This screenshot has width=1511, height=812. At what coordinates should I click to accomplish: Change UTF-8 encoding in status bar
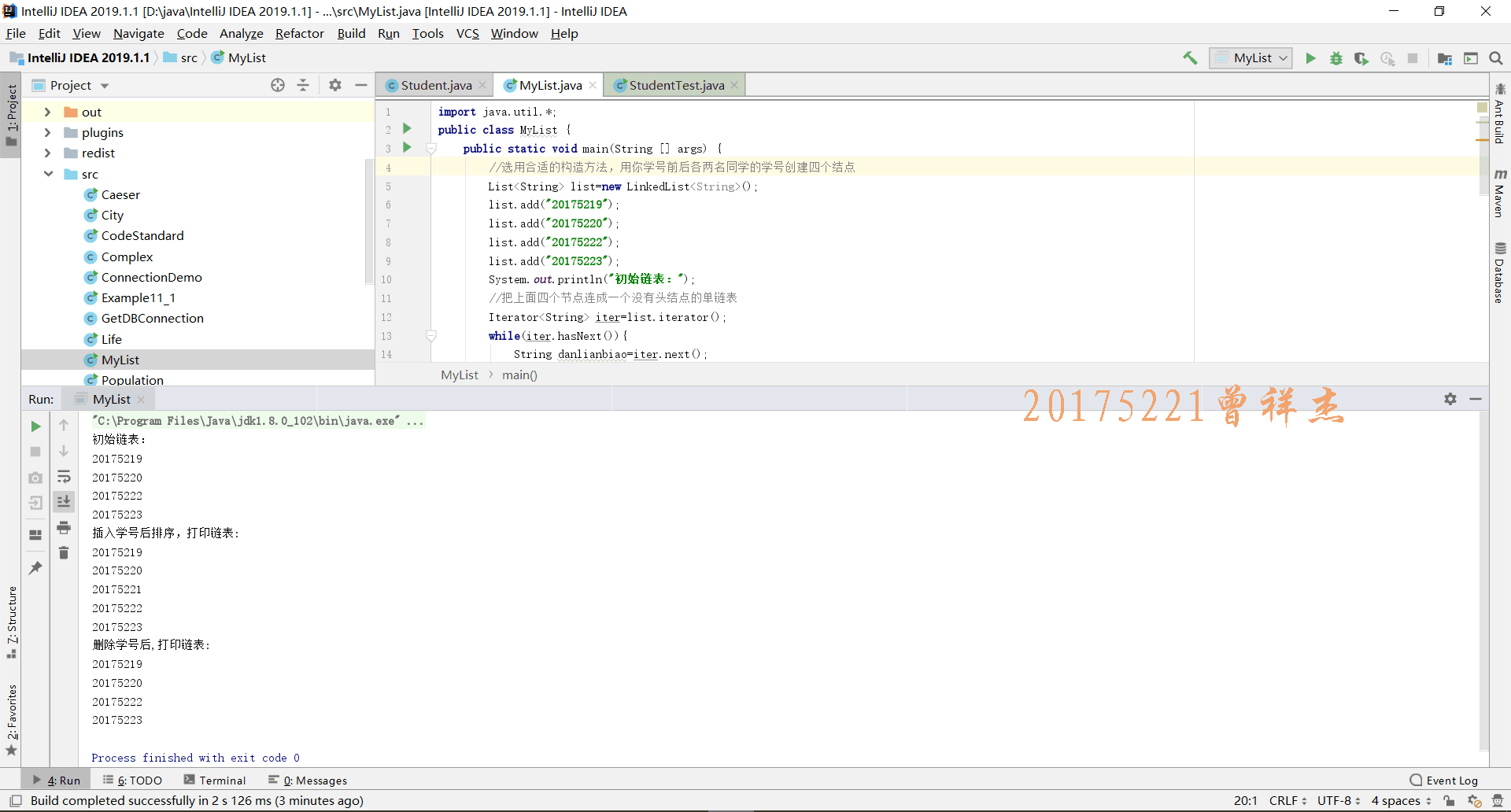point(1339,801)
